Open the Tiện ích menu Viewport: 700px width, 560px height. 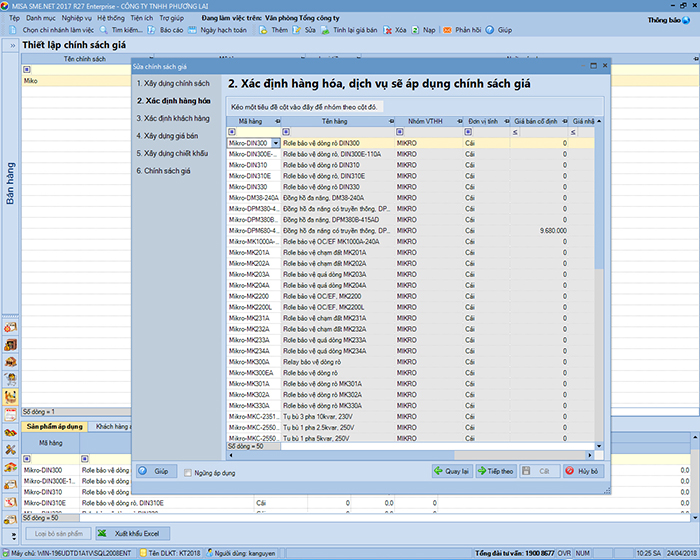coord(142,18)
